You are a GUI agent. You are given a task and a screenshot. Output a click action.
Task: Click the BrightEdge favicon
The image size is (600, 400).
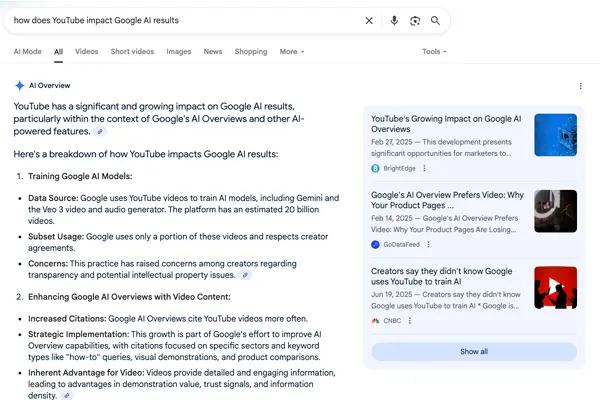375,168
